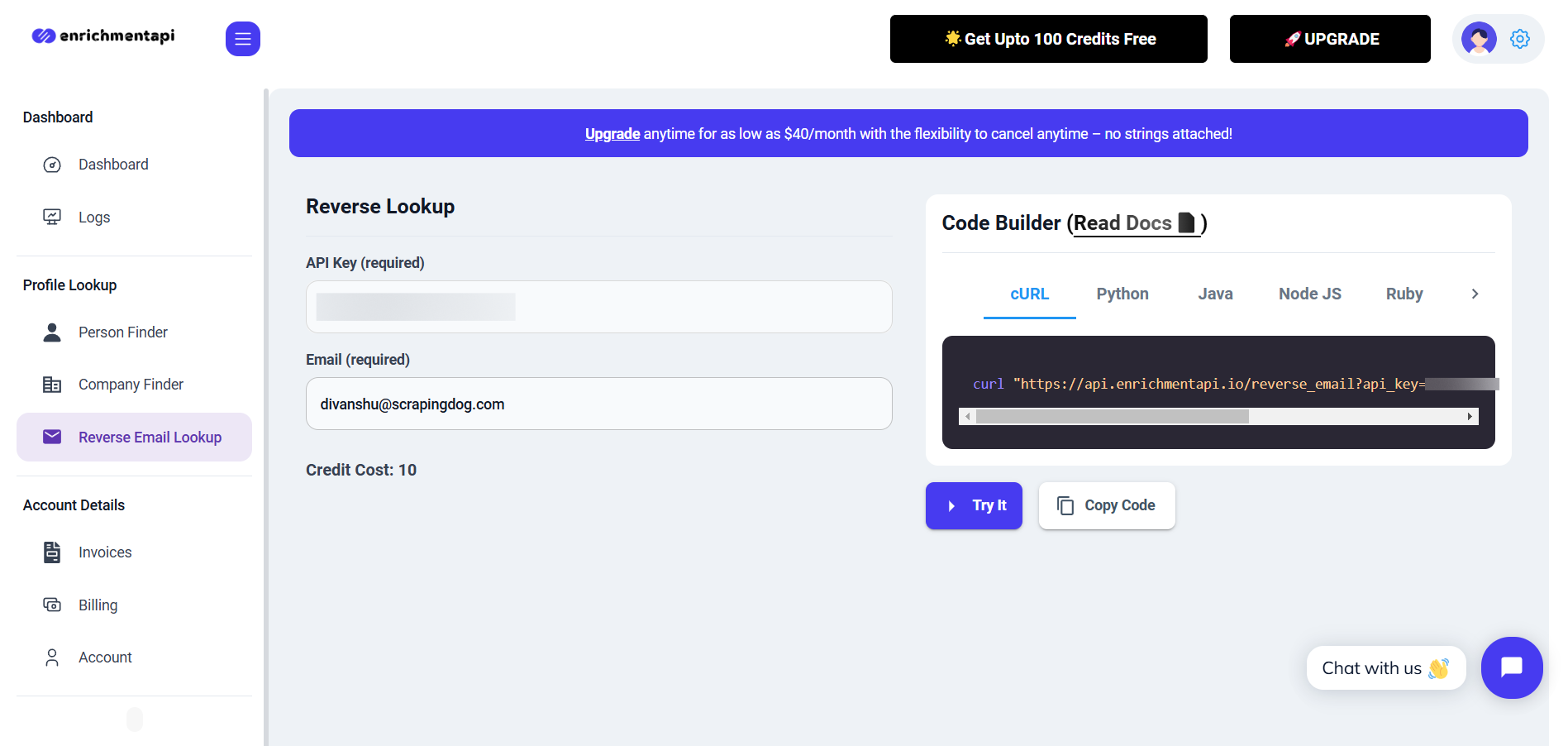
Task: Click the Email required input field
Action: click(x=598, y=404)
